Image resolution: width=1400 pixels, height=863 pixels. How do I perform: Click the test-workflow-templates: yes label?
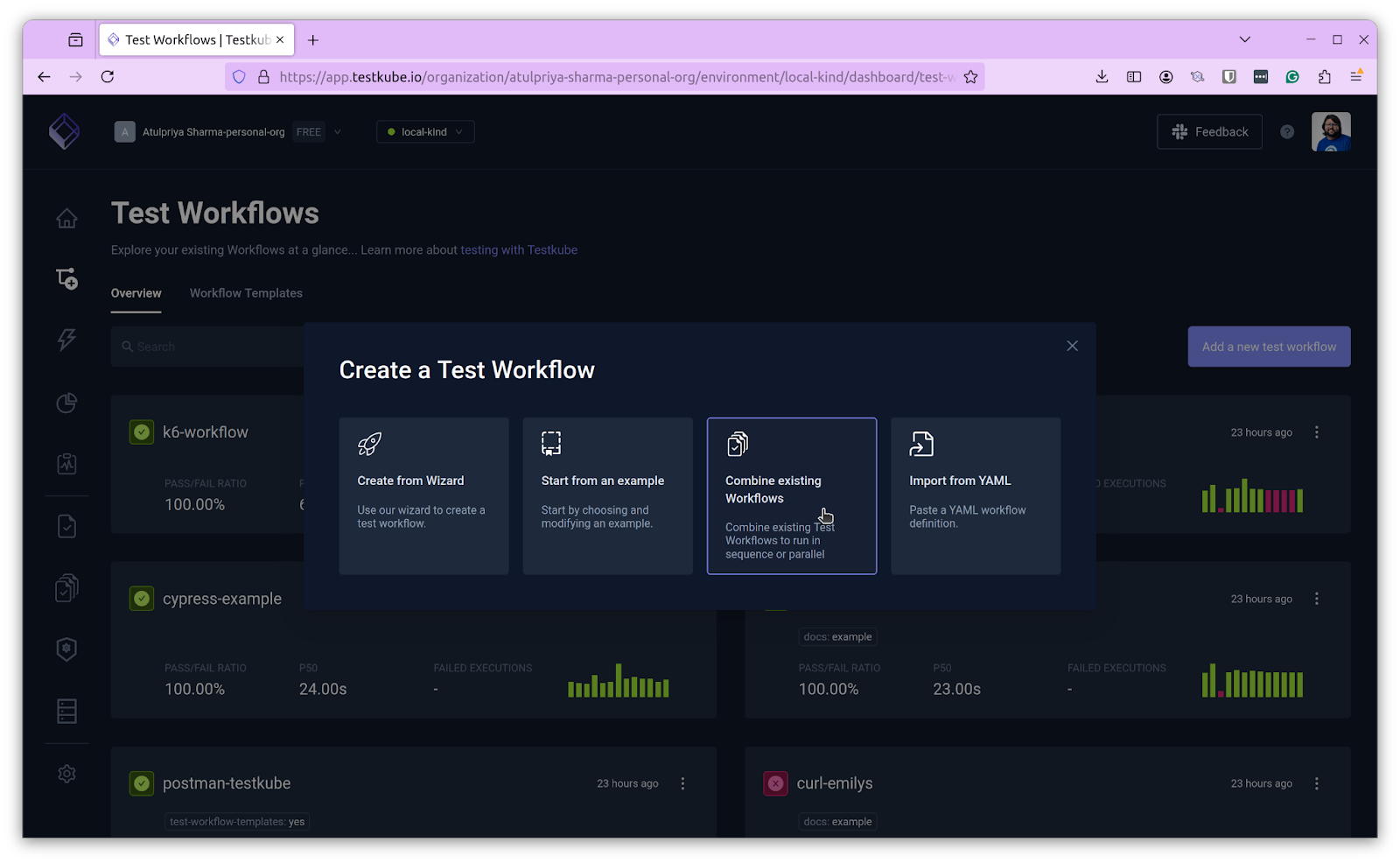click(237, 822)
